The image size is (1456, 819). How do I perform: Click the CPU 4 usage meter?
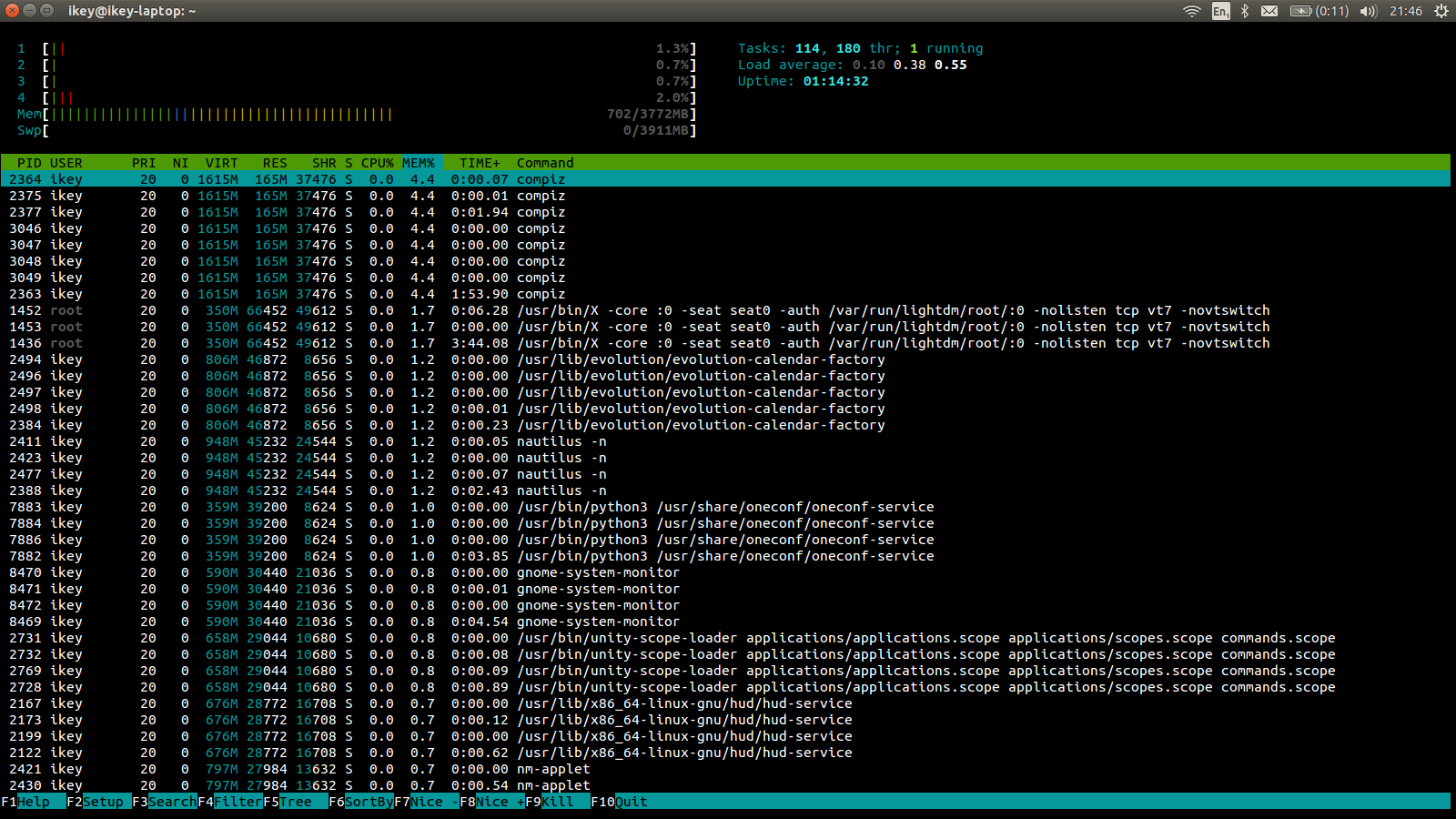(x=357, y=97)
